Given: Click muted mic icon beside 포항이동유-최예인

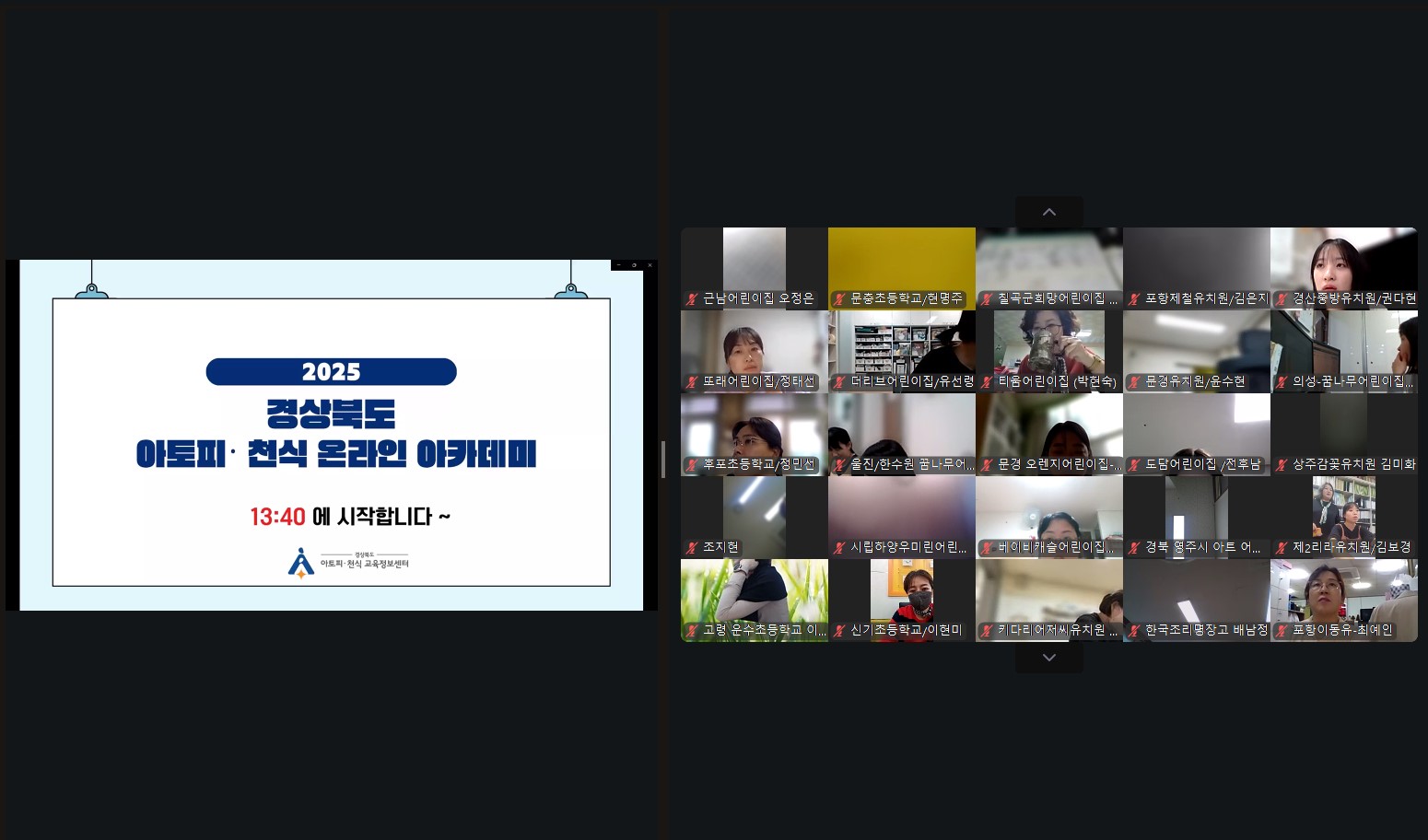Looking at the screenshot, I should pos(1282,630).
